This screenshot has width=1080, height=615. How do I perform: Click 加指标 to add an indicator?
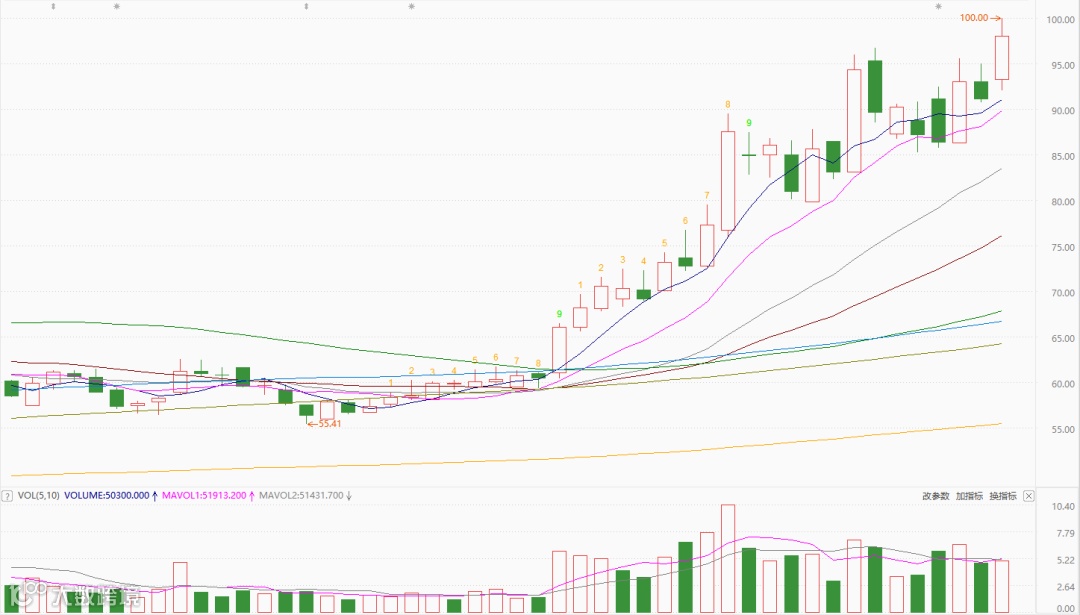click(969, 496)
